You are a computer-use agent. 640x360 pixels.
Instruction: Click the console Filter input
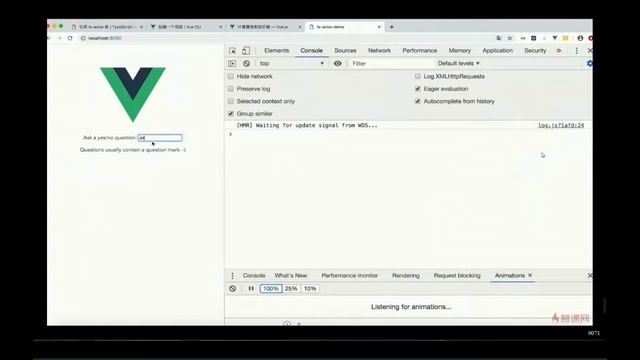(x=391, y=63)
